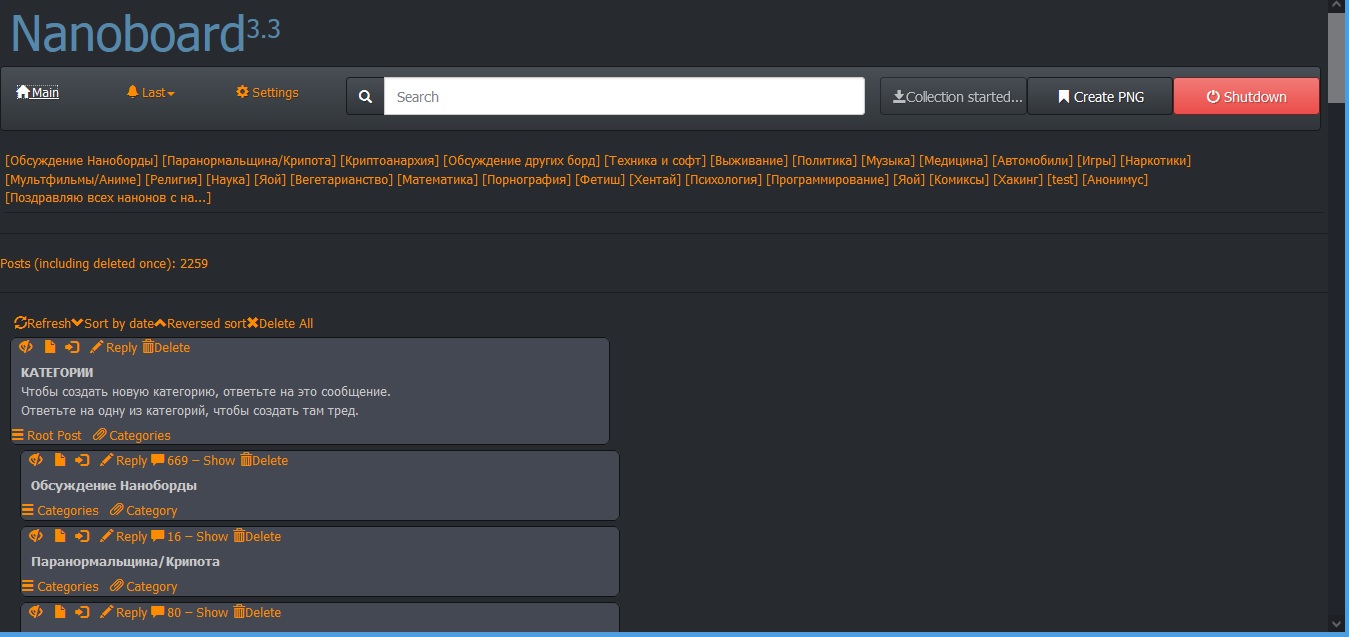Screen dimensions: 1349x637
Task: Open the Category link with the paperclip in the Обсуждение Наноборды post
Action: 144,510
